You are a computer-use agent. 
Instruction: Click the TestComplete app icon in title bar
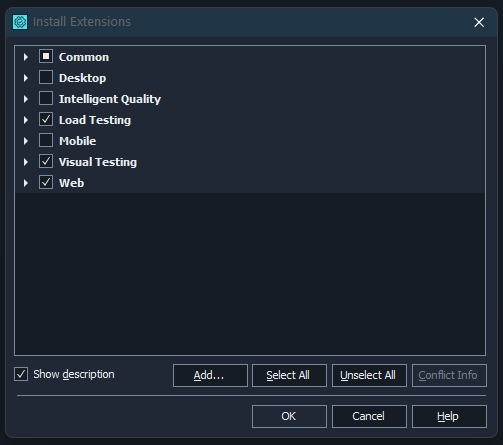(20, 22)
